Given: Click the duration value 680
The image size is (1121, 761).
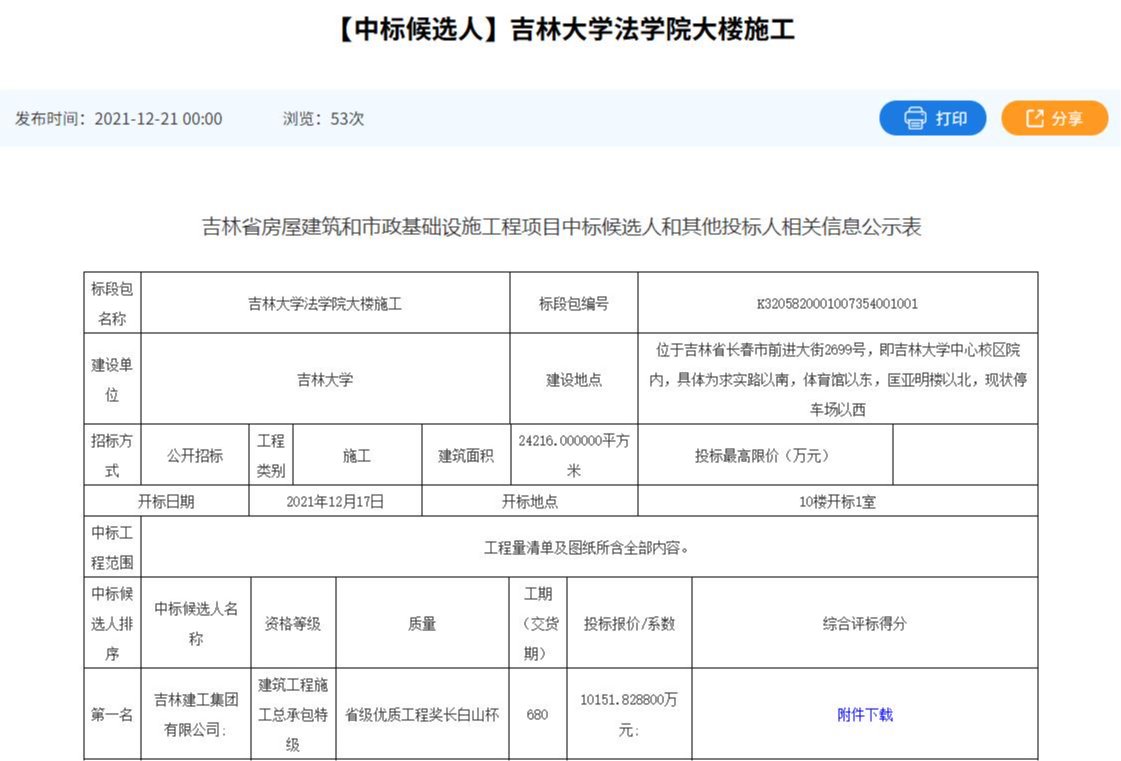Looking at the screenshot, I should pyautogui.click(x=538, y=714).
